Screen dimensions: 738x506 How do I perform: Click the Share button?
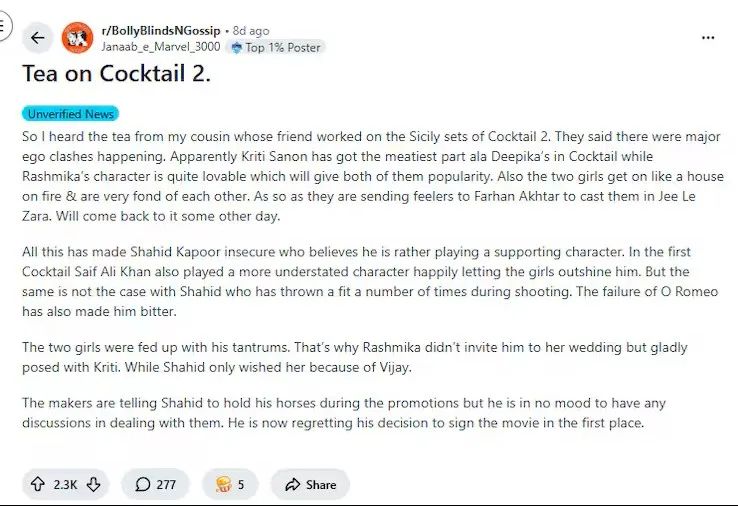(310, 485)
